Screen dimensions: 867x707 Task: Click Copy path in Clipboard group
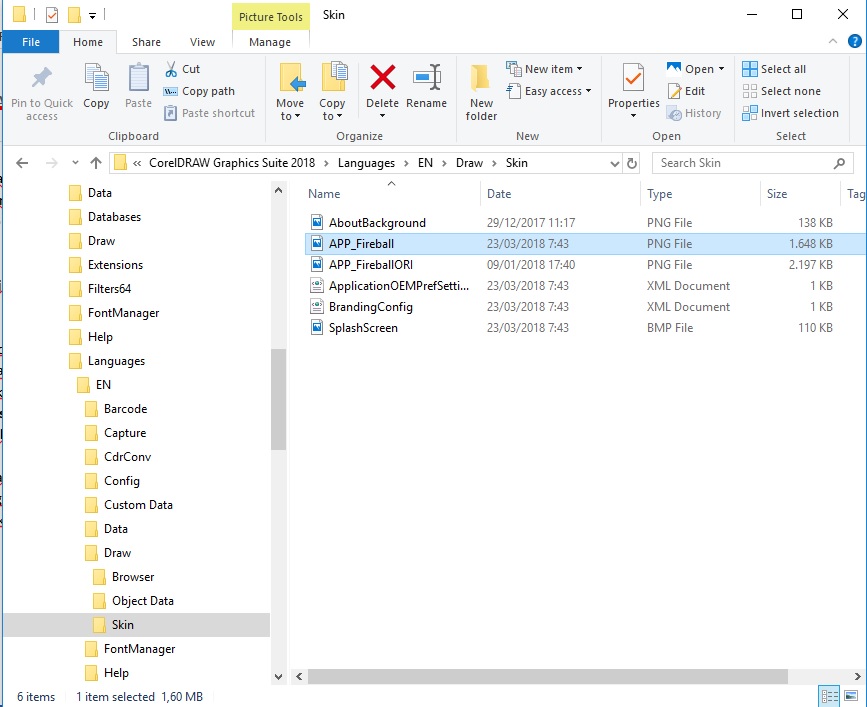pos(200,91)
